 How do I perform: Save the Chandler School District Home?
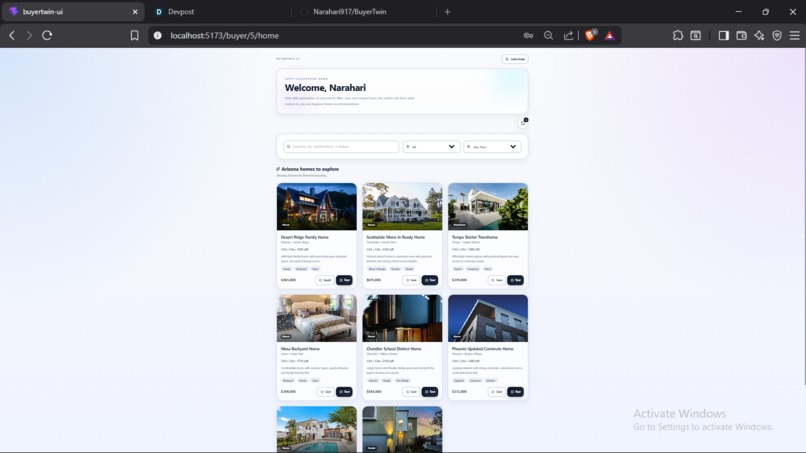click(411, 392)
